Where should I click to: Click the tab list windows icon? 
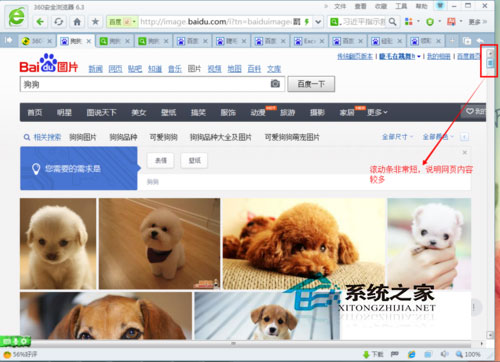[467, 41]
